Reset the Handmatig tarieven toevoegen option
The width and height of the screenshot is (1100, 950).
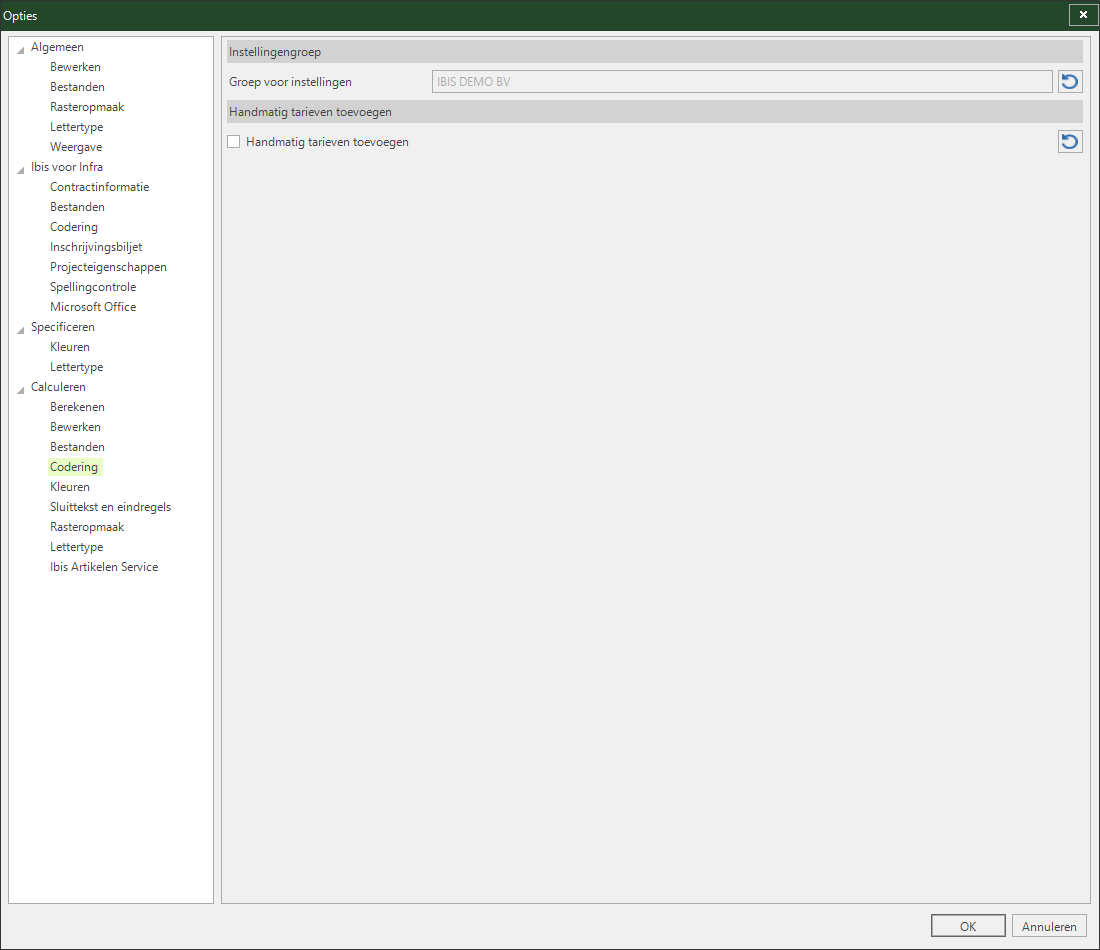(x=1070, y=142)
